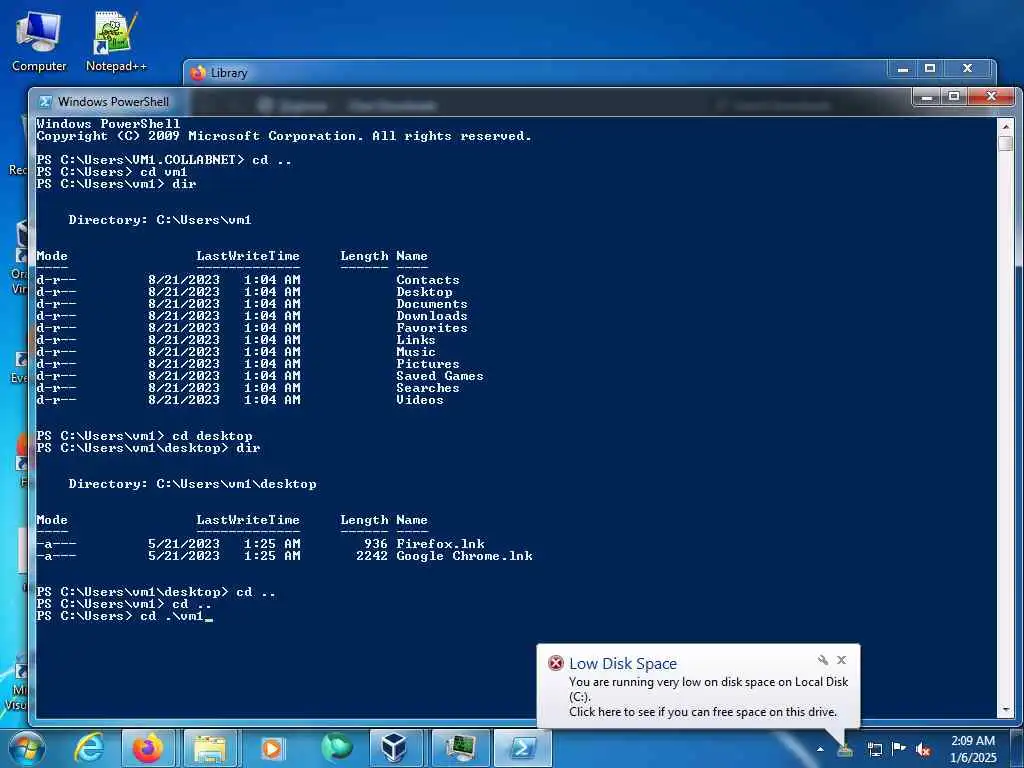Open the Computer desktop icon

(x=39, y=42)
